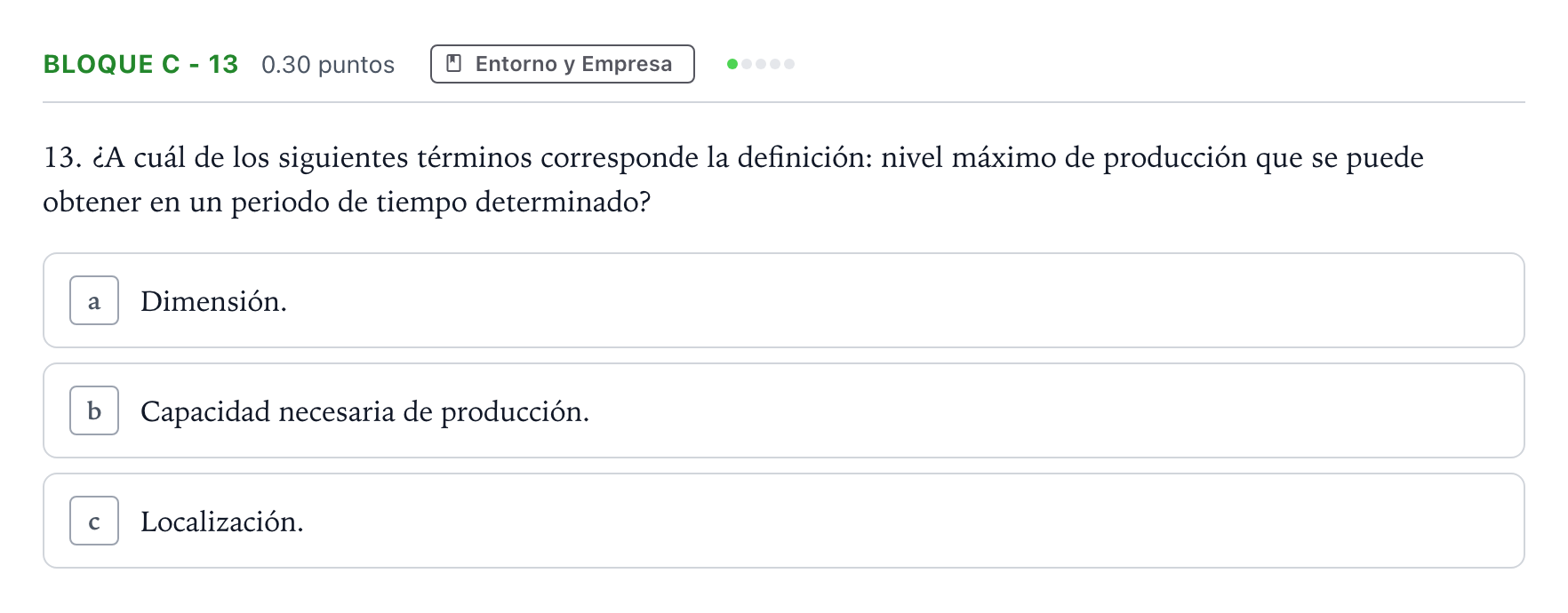Viewport: 1568px width, 613px height.
Task: Click the fourth gray difficulty dot
Action: (x=775, y=64)
